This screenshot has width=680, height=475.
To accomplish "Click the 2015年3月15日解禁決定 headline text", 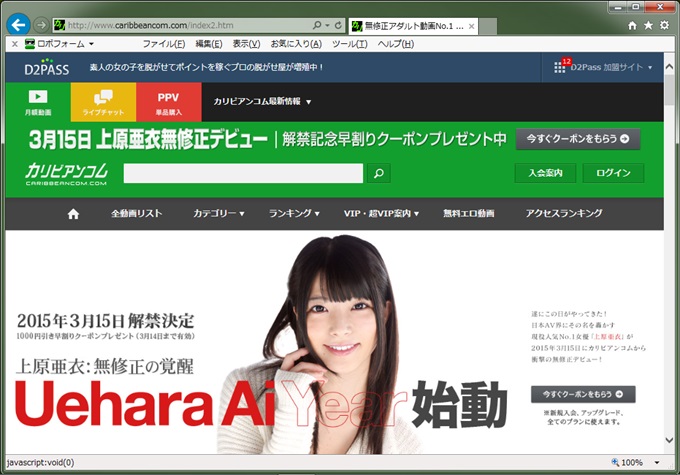I will coord(105,321).
